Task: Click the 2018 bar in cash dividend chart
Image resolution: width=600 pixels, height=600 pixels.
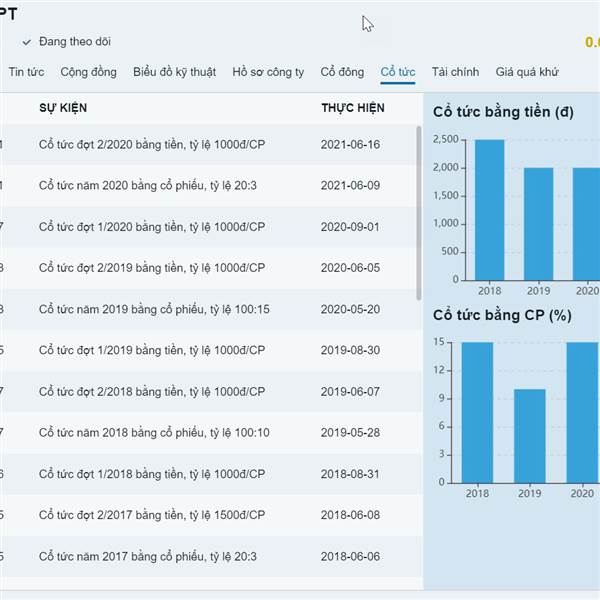Action: point(489,210)
